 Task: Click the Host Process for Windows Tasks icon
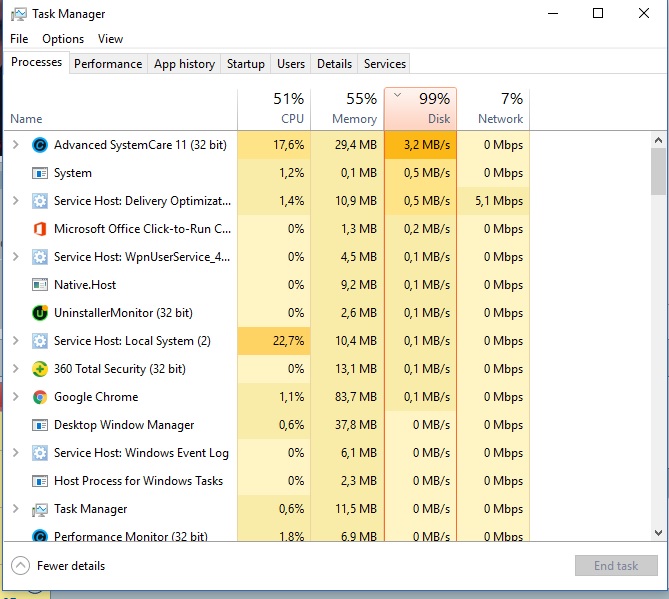coord(40,481)
